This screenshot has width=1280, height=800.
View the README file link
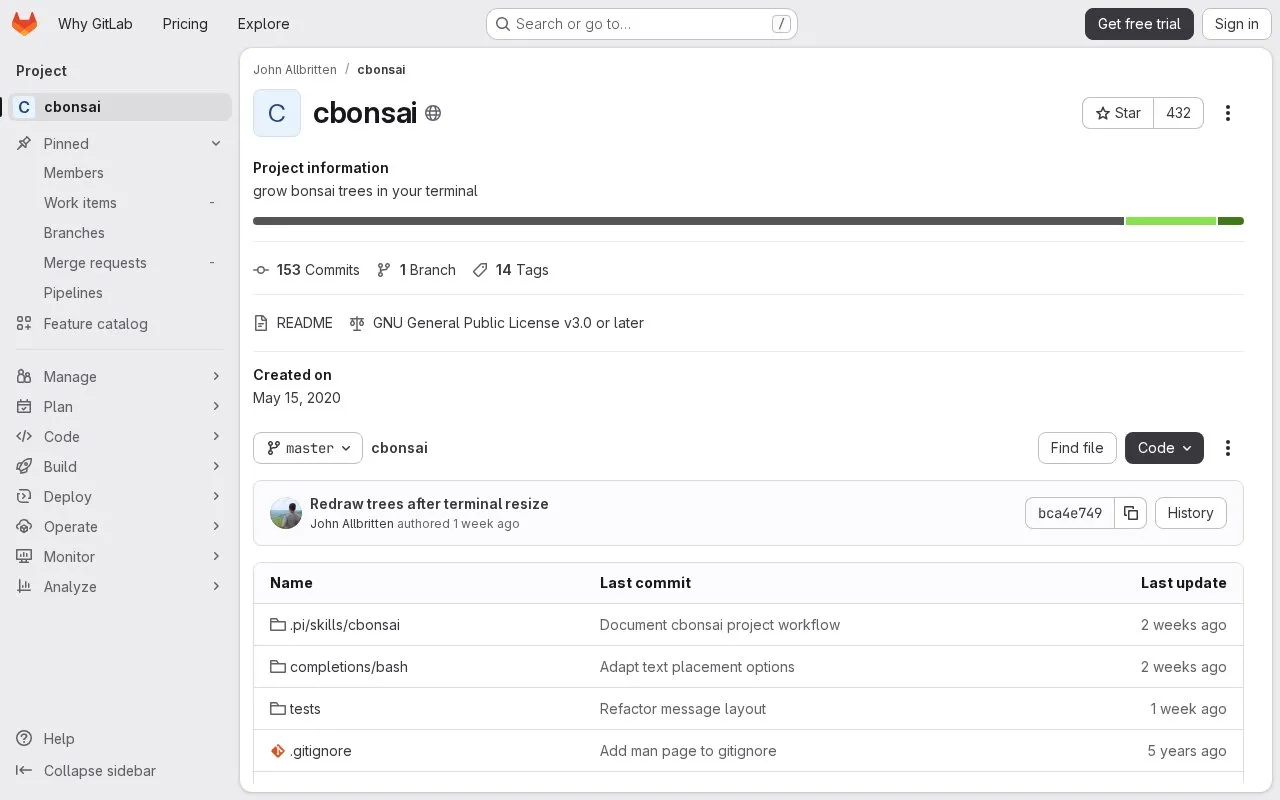coord(293,323)
